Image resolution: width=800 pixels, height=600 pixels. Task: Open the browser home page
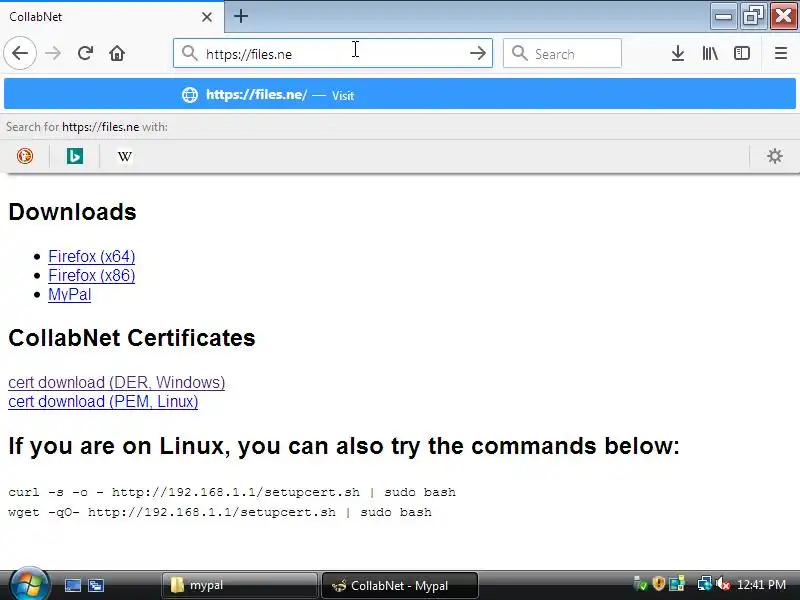[117, 53]
